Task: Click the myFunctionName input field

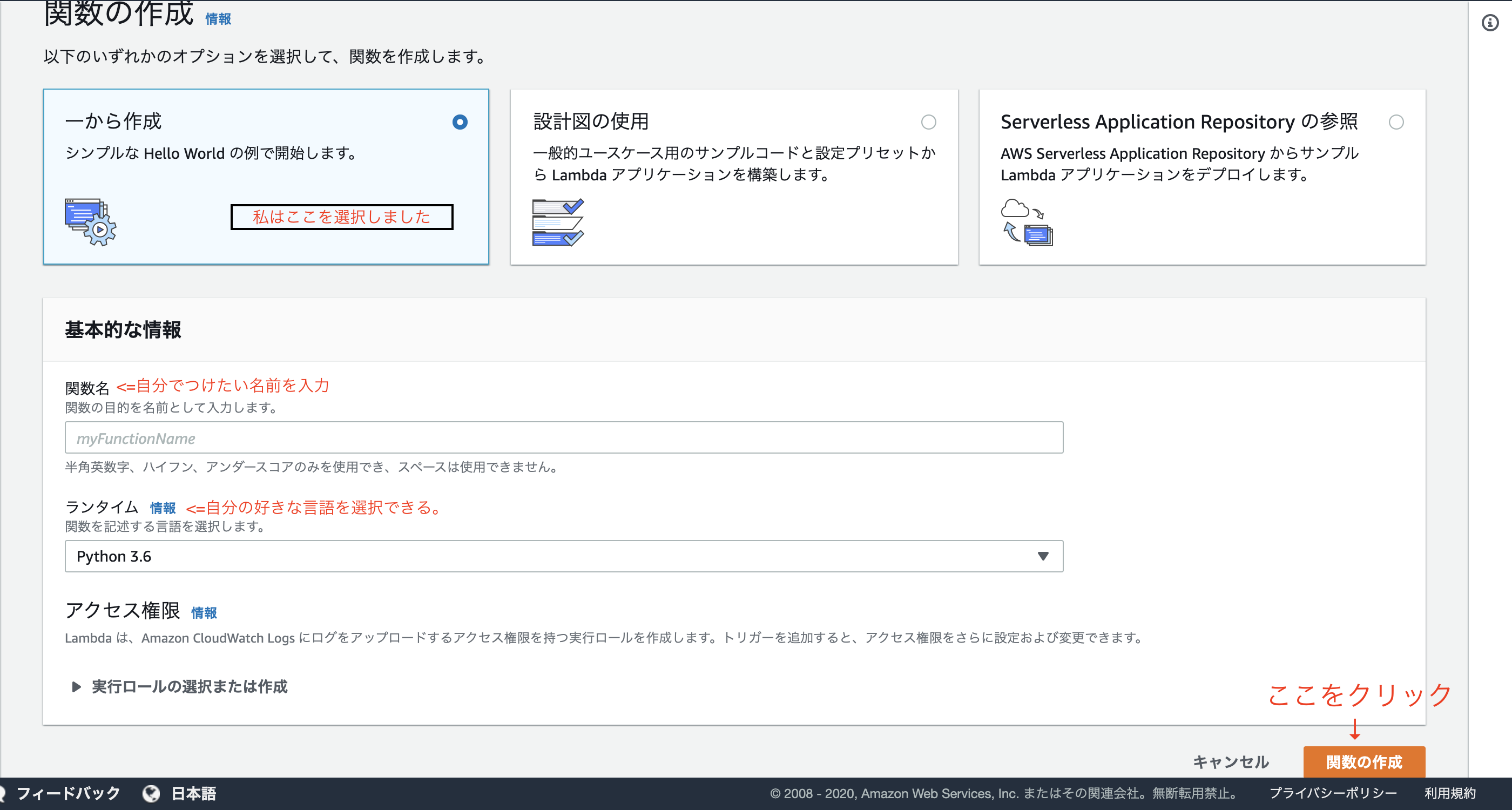Action: 563,437
